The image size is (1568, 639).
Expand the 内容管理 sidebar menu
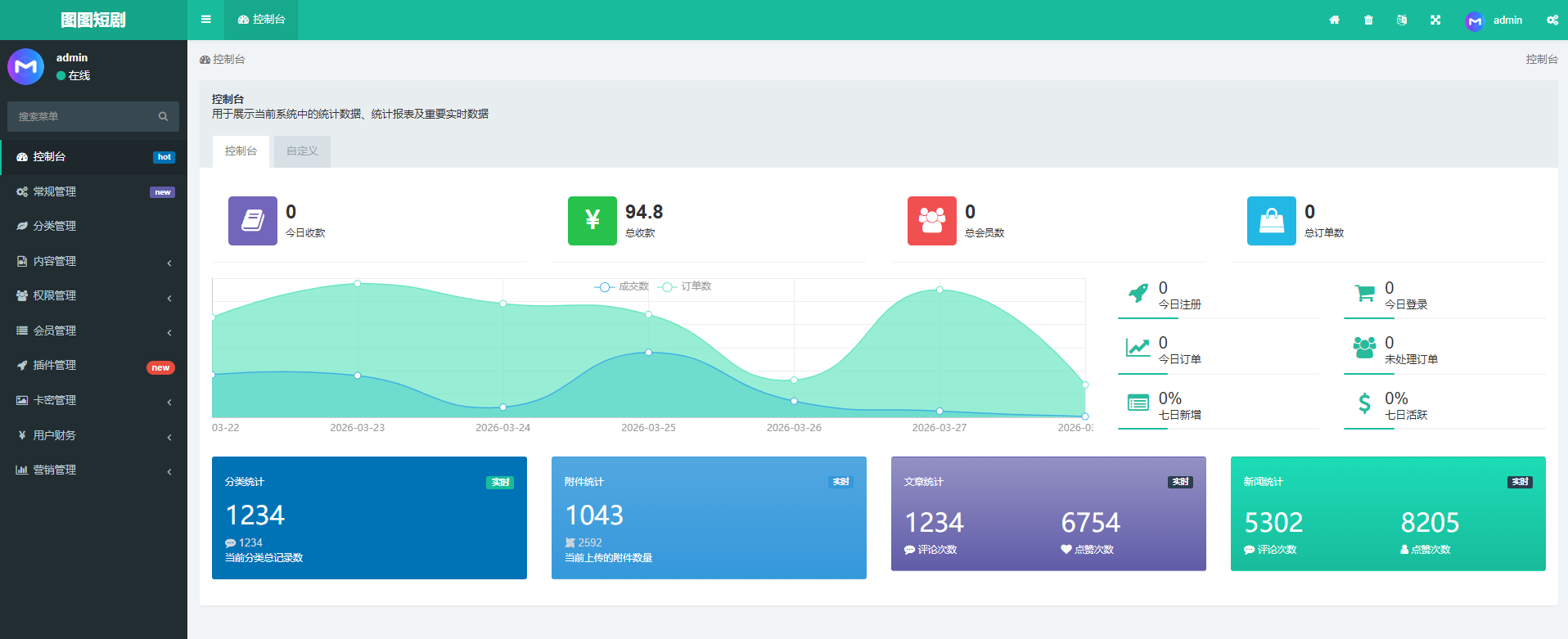coord(93,261)
